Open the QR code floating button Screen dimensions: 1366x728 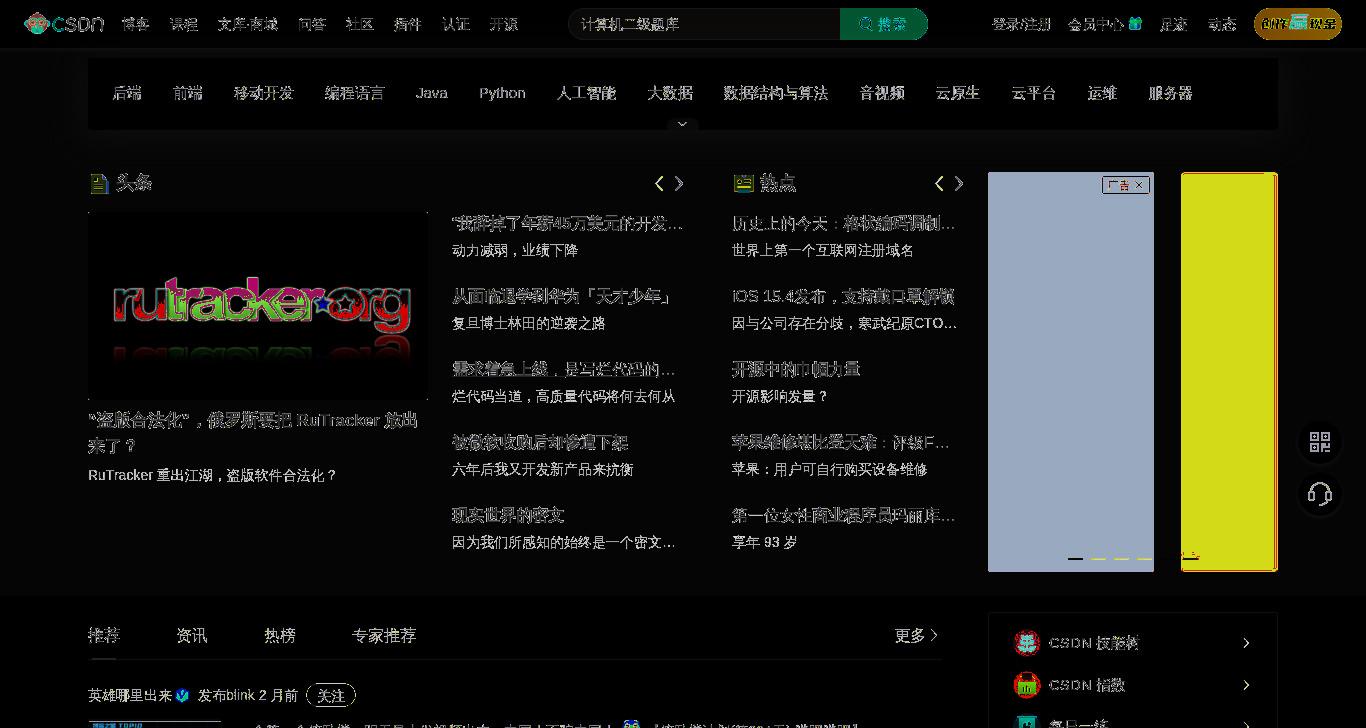(1320, 442)
